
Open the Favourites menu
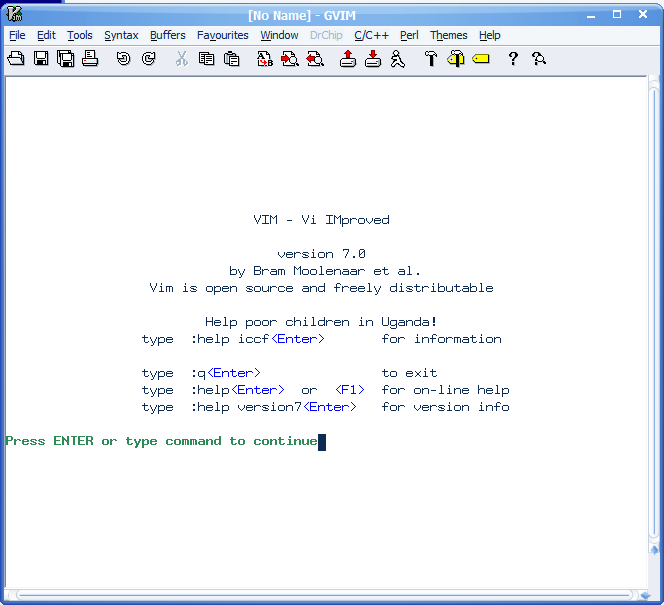(222, 35)
